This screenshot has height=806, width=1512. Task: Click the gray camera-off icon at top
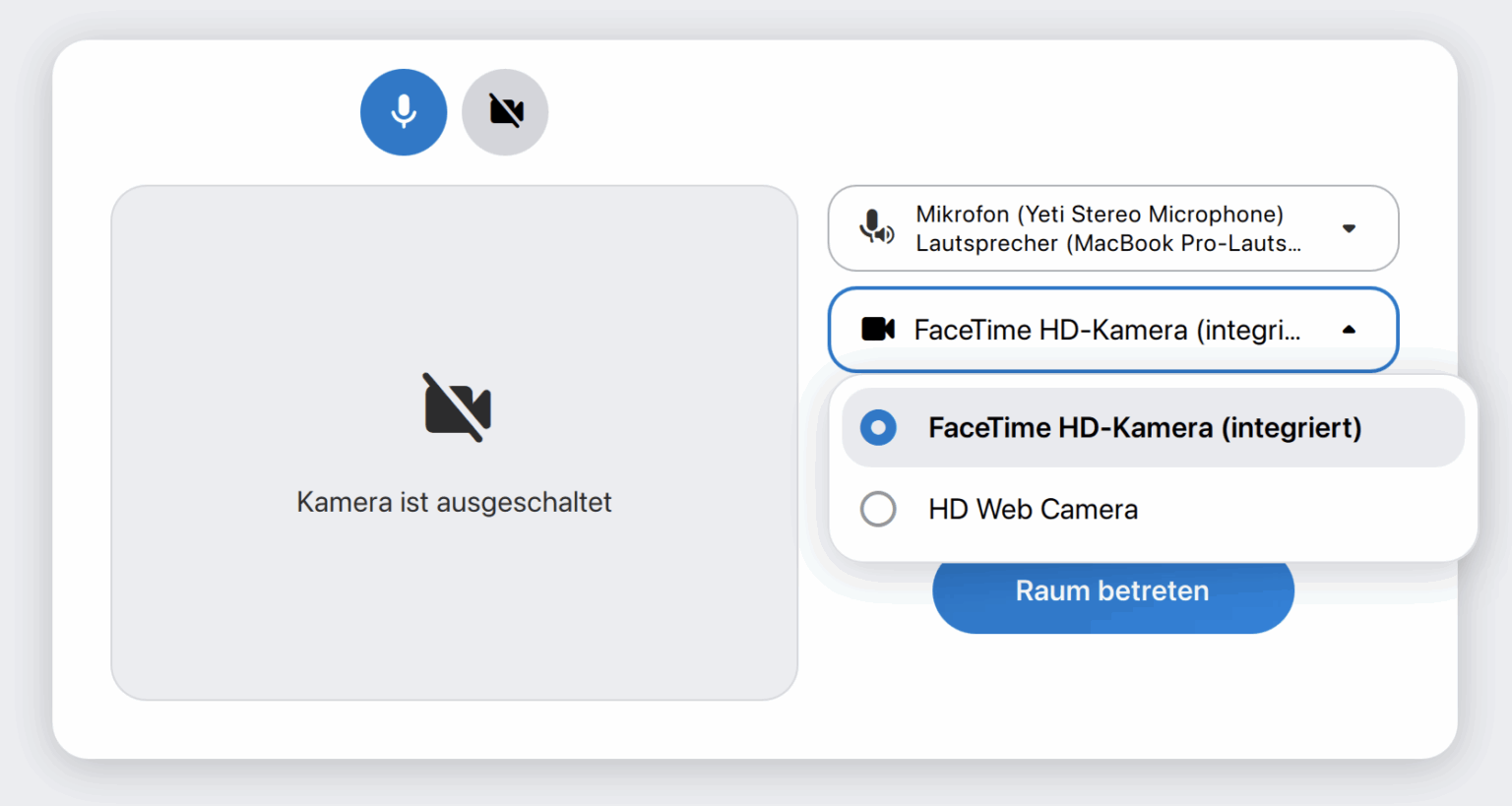(x=505, y=111)
